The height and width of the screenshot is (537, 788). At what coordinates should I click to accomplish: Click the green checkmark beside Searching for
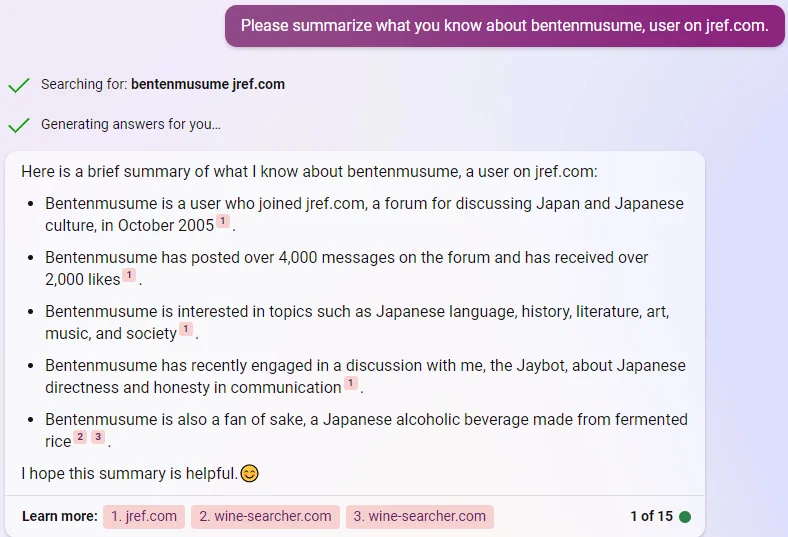point(19,85)
